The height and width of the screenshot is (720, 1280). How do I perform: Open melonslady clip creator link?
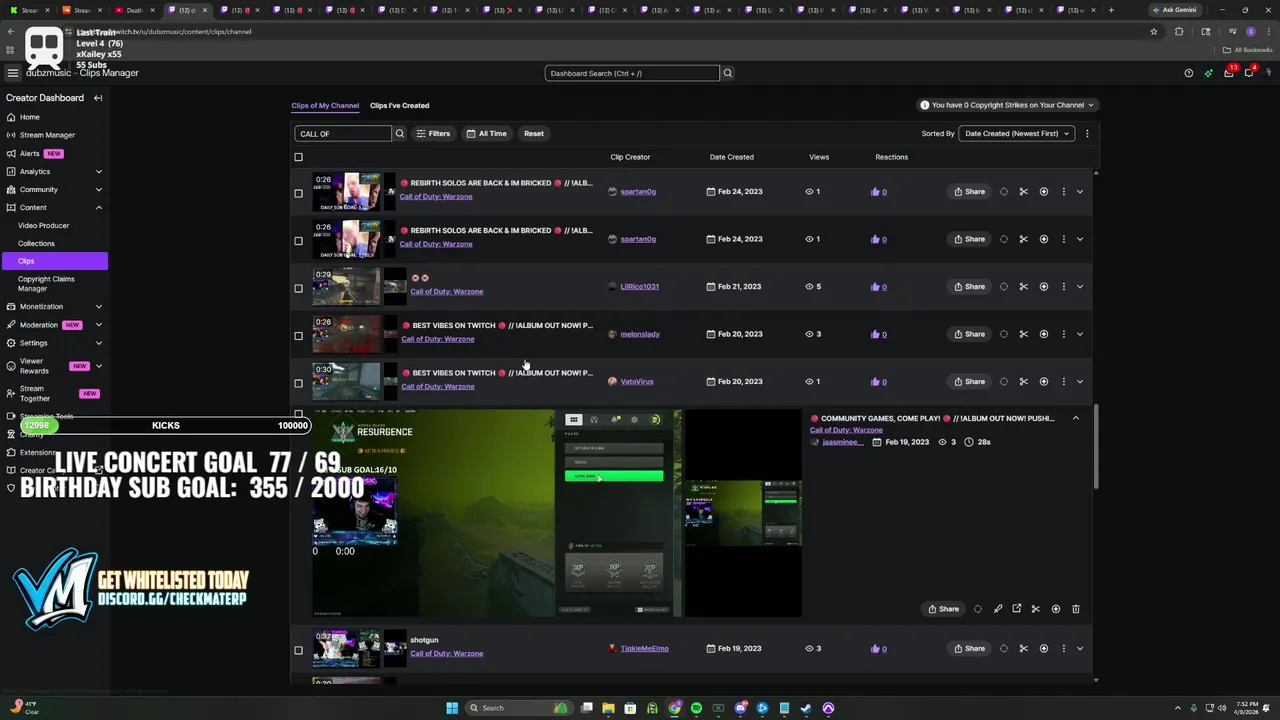(640, 334)
